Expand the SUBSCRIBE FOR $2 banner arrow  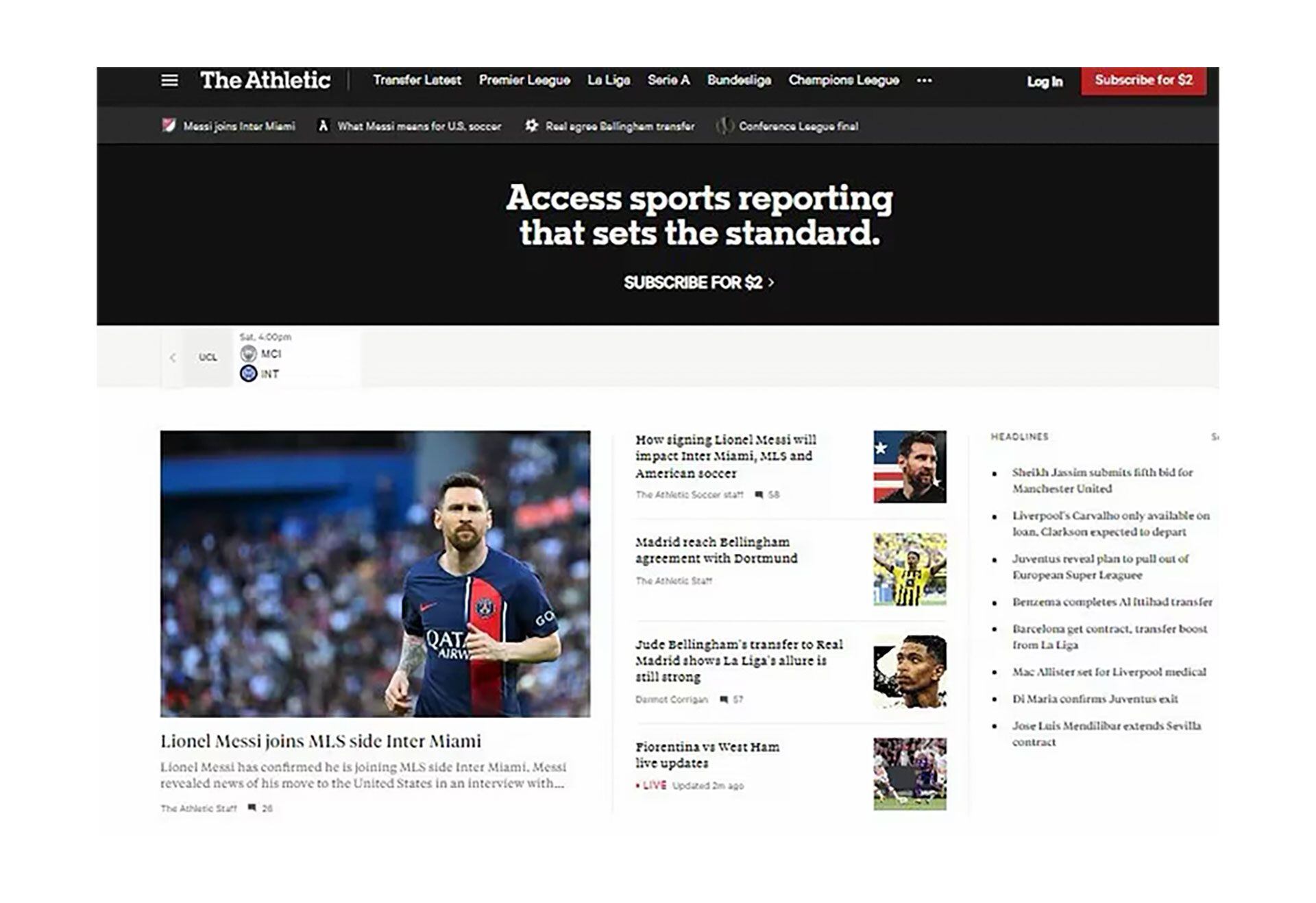click(x=771, y=282)
